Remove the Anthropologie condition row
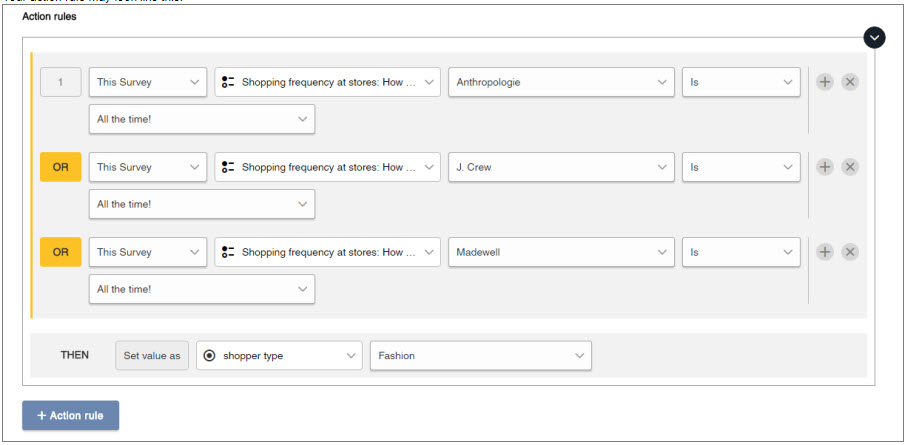This screenshot has width=911, height=445. click(x=849, y=82)
